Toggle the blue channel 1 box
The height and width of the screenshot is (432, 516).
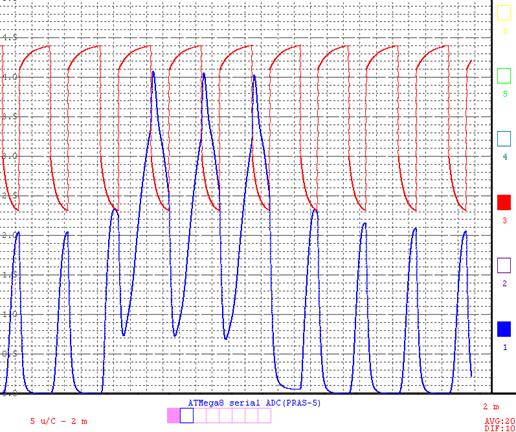click(x=504, y=329)
